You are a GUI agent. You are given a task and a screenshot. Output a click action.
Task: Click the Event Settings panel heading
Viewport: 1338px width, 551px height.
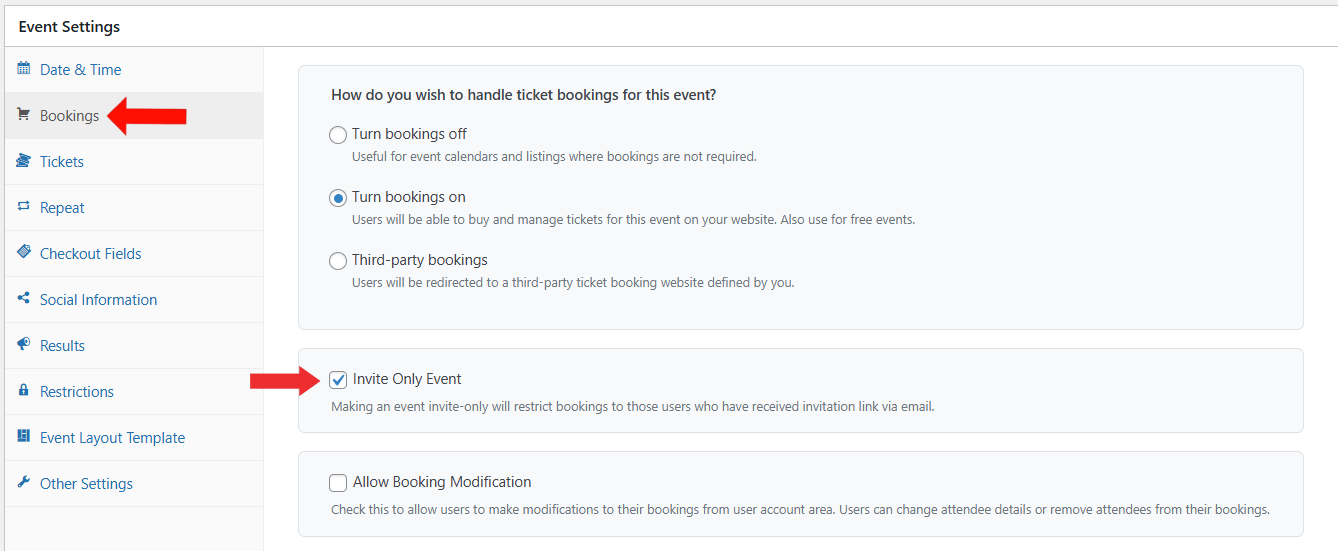69,27
